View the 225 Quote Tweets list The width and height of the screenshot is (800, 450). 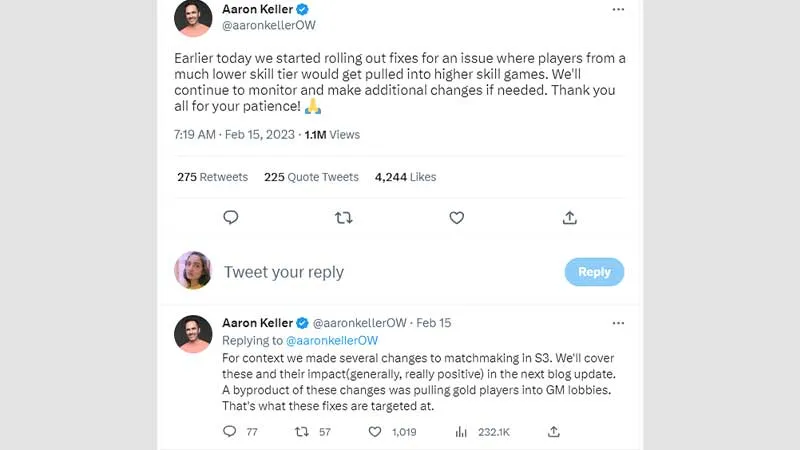click(311, 177)
